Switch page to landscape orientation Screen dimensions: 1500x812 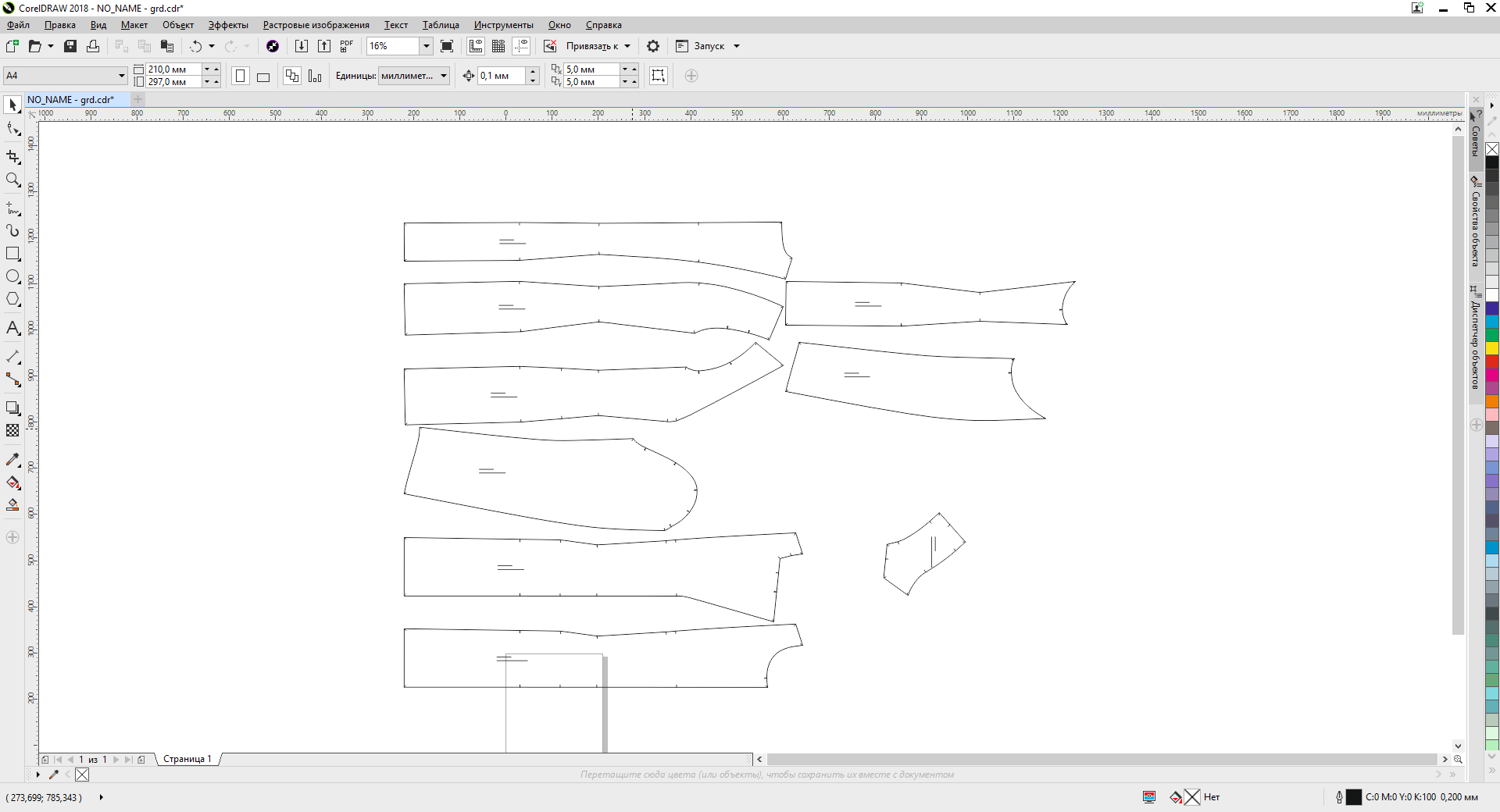click(x=263, y=77)
